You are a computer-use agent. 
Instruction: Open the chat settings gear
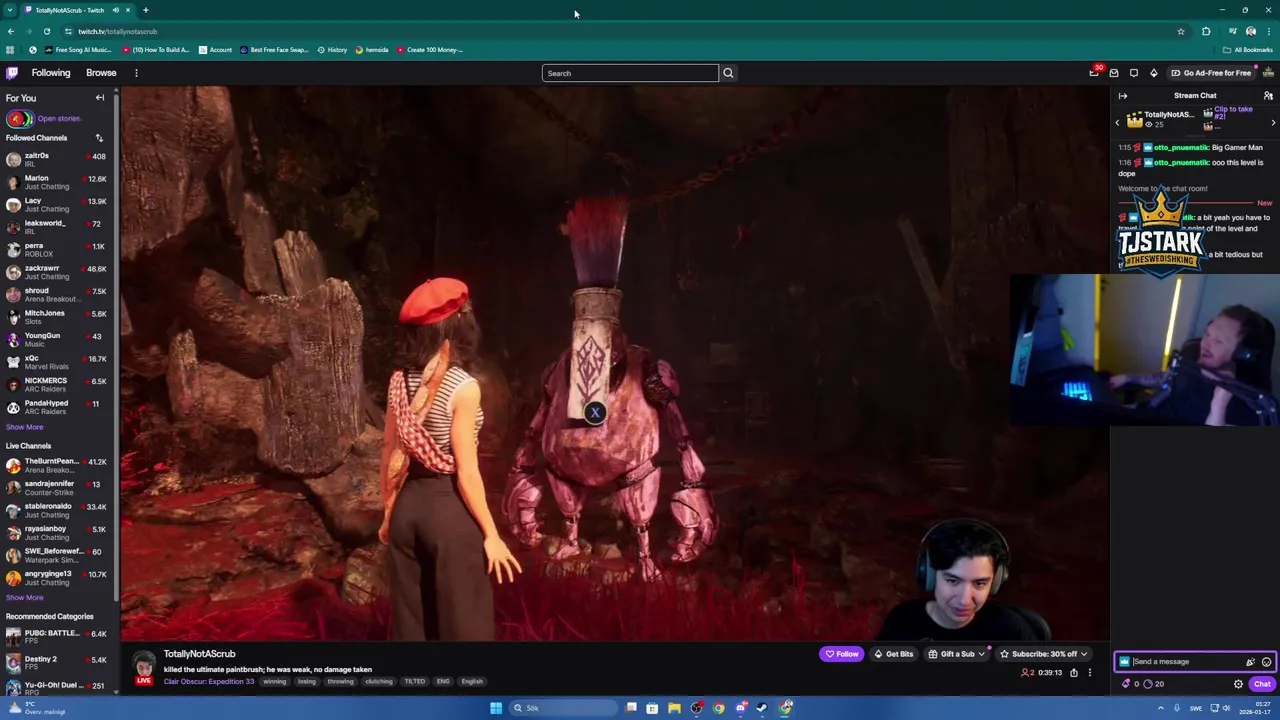pyautogui.click(x=1238, y=684)
